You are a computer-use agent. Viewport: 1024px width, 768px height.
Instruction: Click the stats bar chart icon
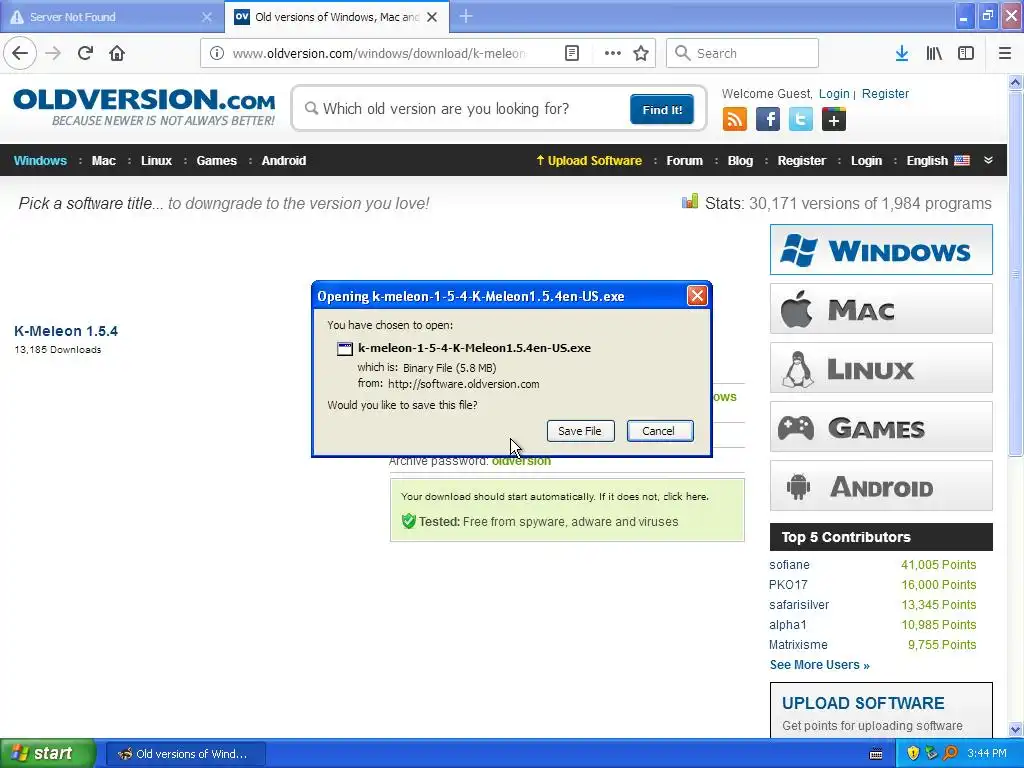[690, 202]
